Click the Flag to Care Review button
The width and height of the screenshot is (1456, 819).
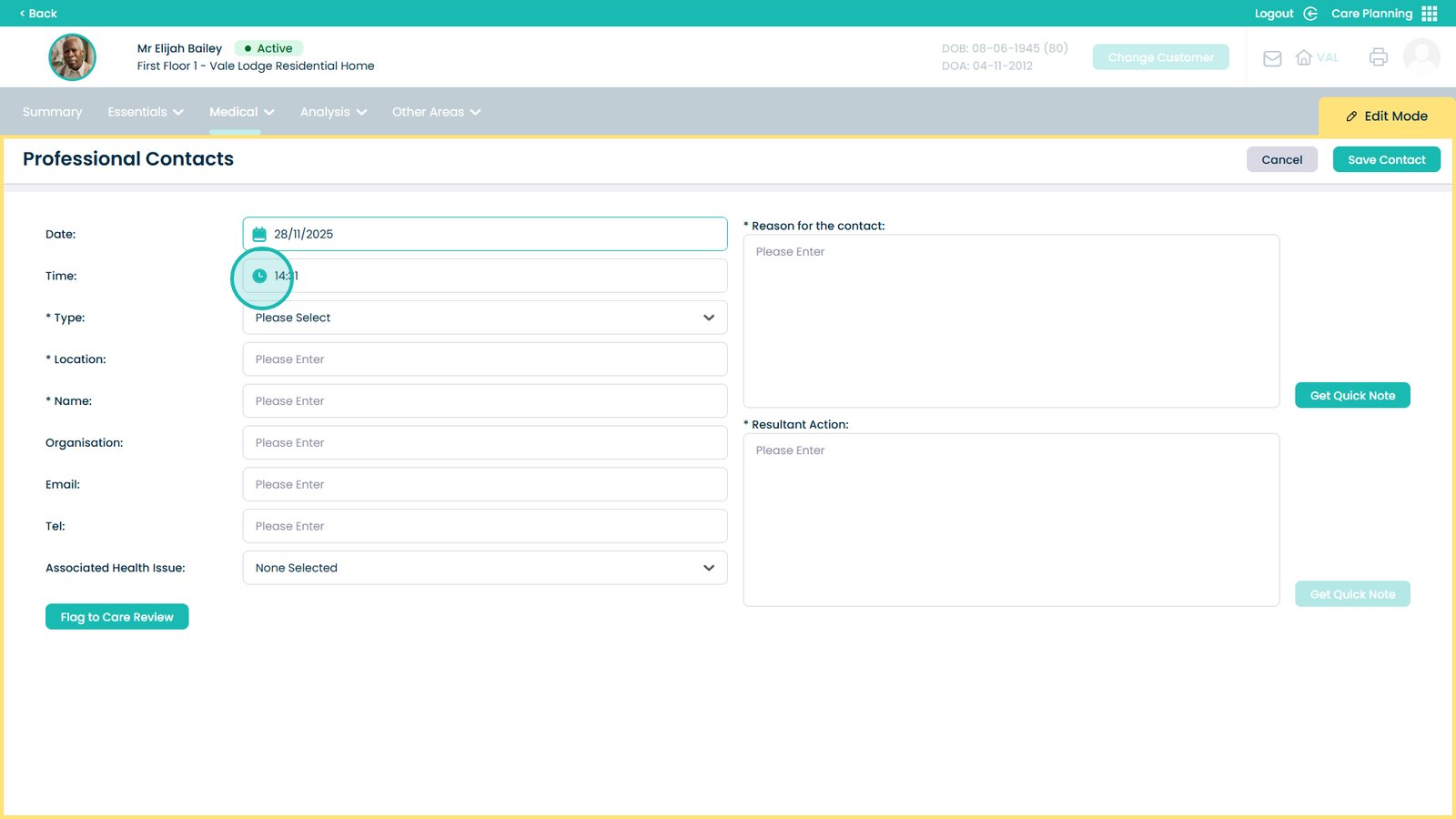[116, 617]
